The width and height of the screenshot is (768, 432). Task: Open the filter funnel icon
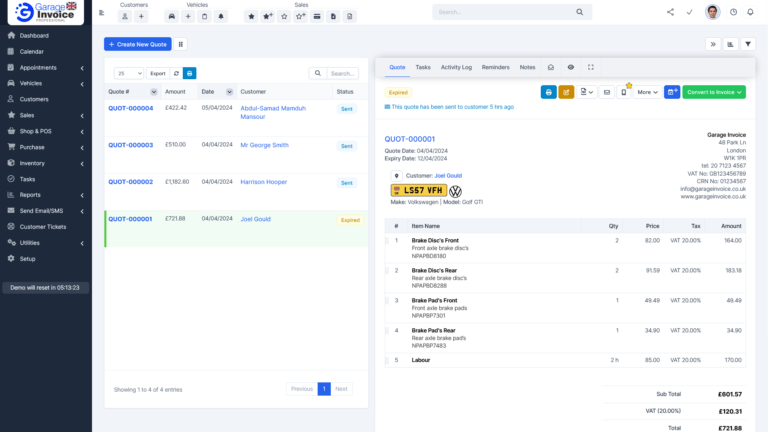(748, 44)
